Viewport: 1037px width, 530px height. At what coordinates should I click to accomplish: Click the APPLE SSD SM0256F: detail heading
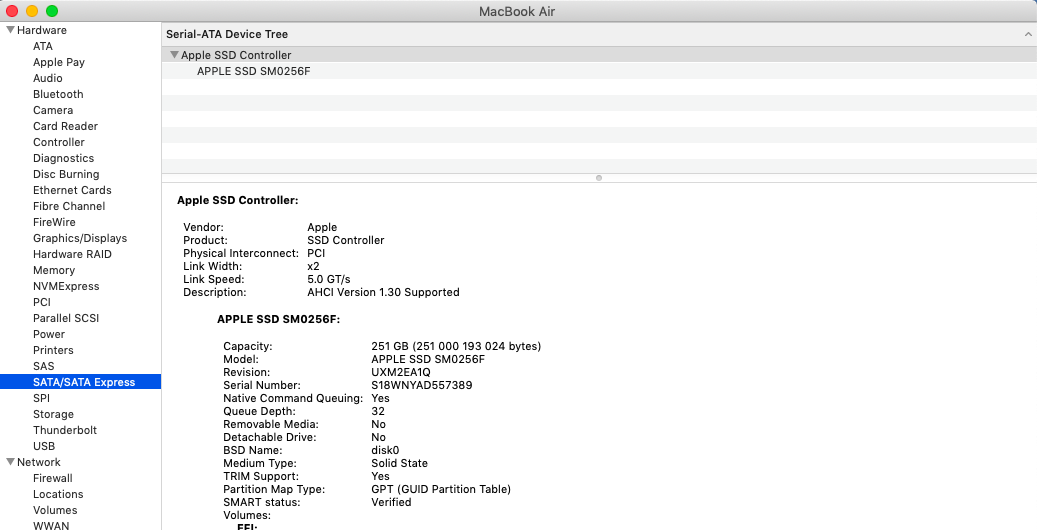(x=278, y=320)
